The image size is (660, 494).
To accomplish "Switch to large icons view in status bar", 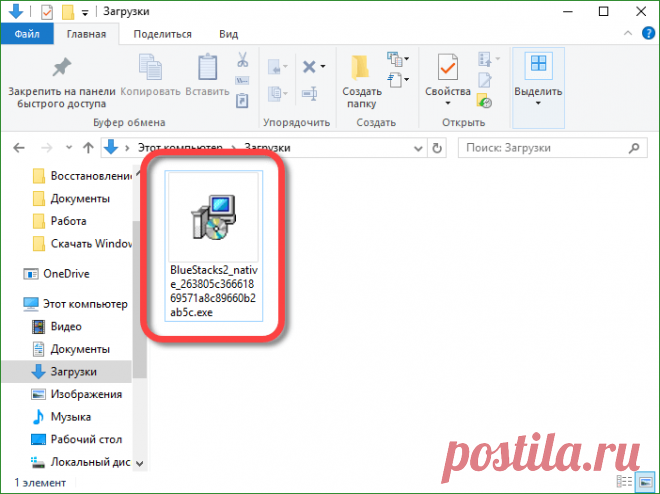I will tap(646, 481).
